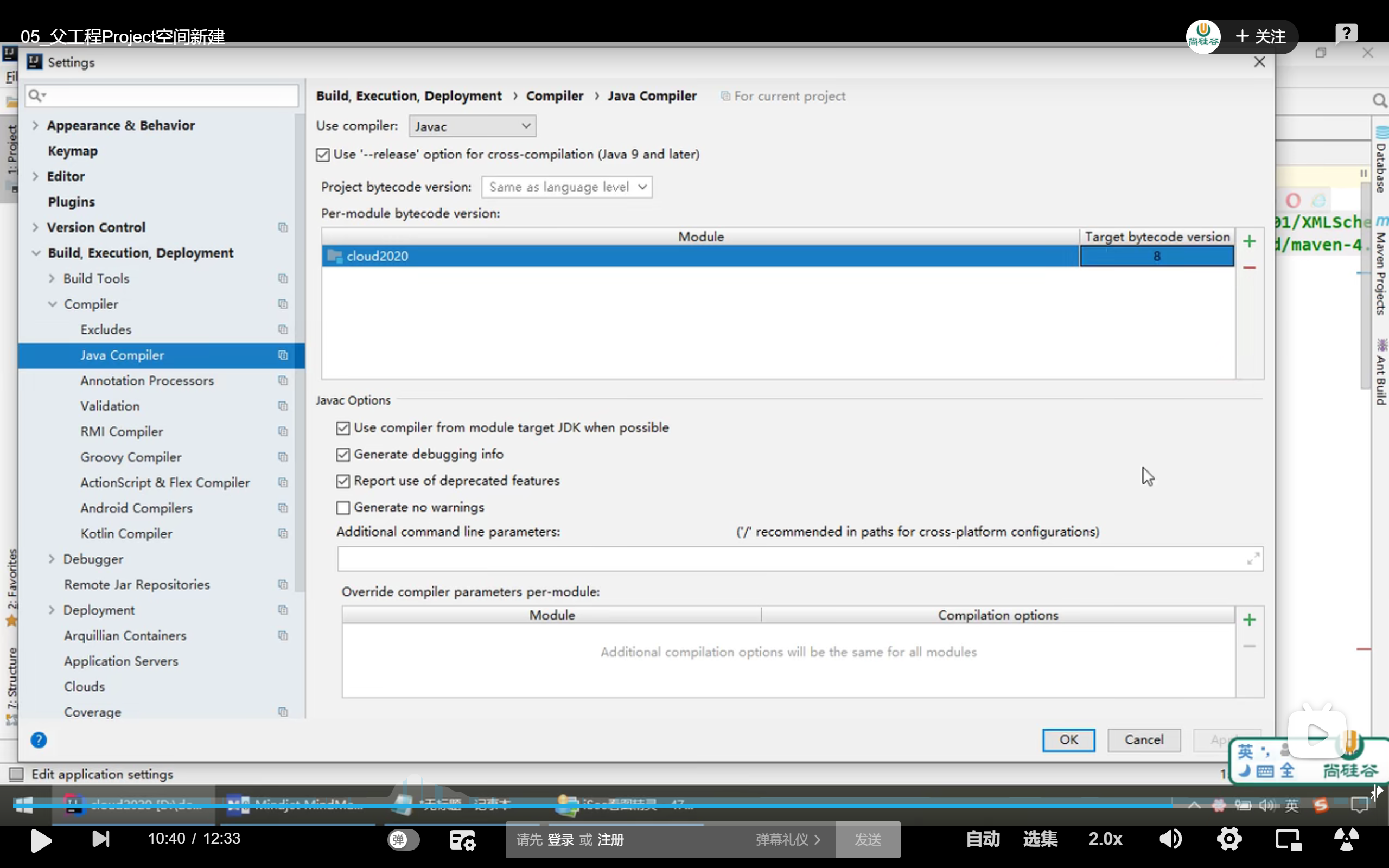1389x868 pixels.
Task: Click the Cancel button
Action: 1143,739
